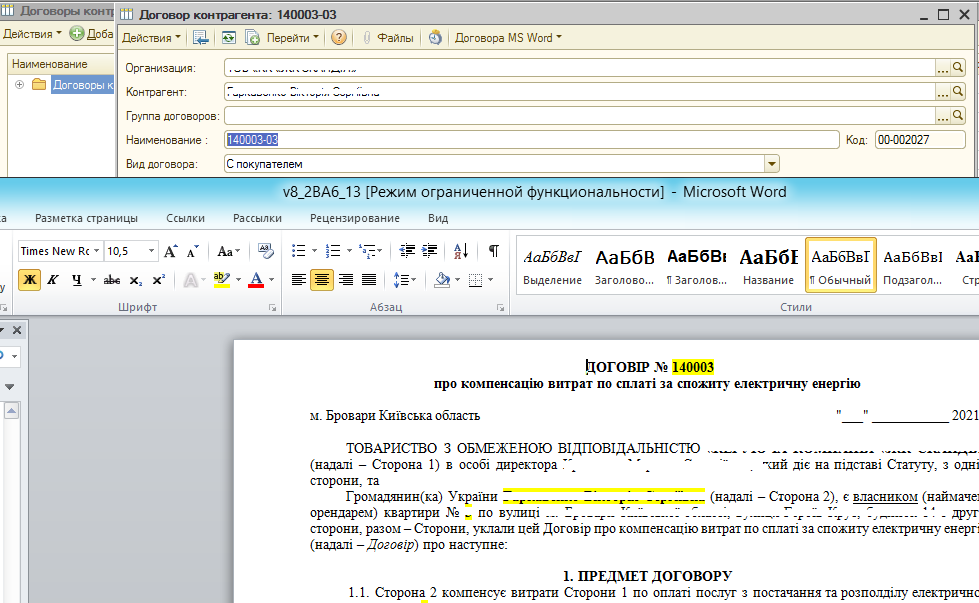Open the Sort tool in the Paragraph group

459,252
